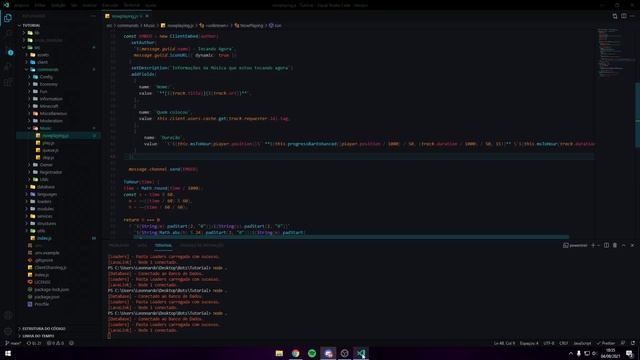The width and height of the screenshot is (640, 360).
Task: Open notifications bell in status bar
Action: point(633,343)
